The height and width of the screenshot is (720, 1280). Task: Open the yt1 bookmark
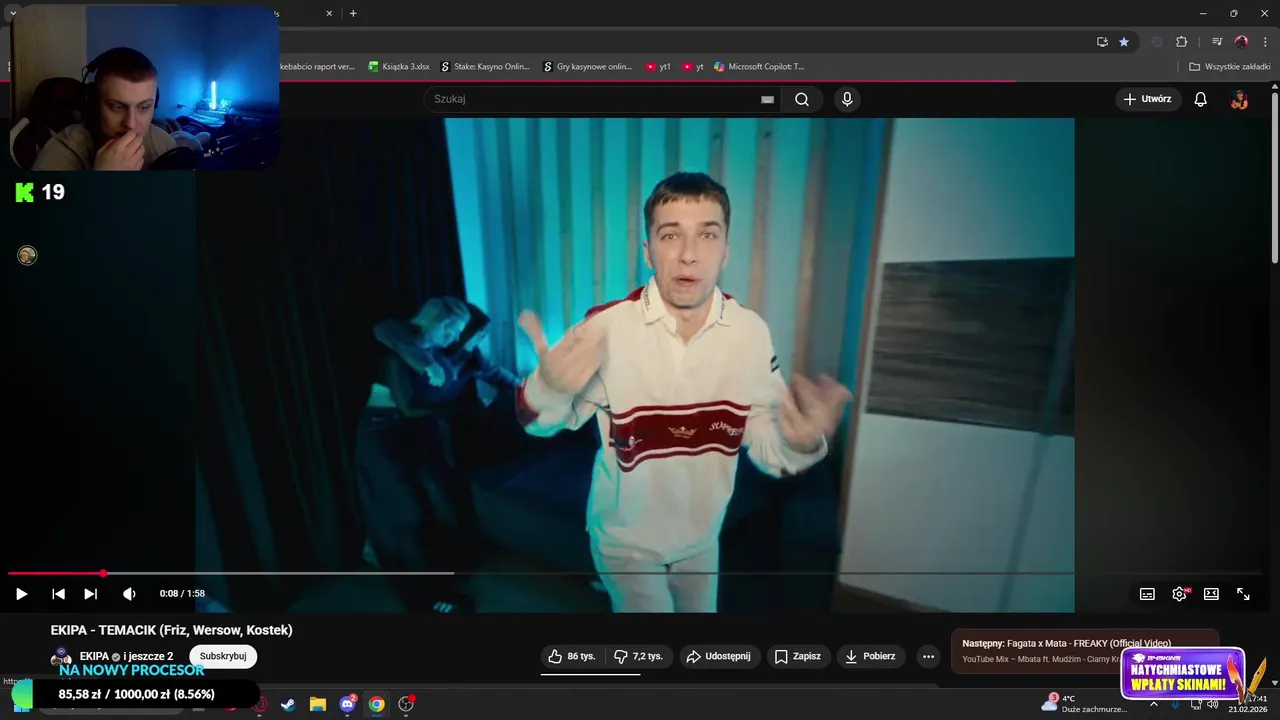(x=658, y=67)
